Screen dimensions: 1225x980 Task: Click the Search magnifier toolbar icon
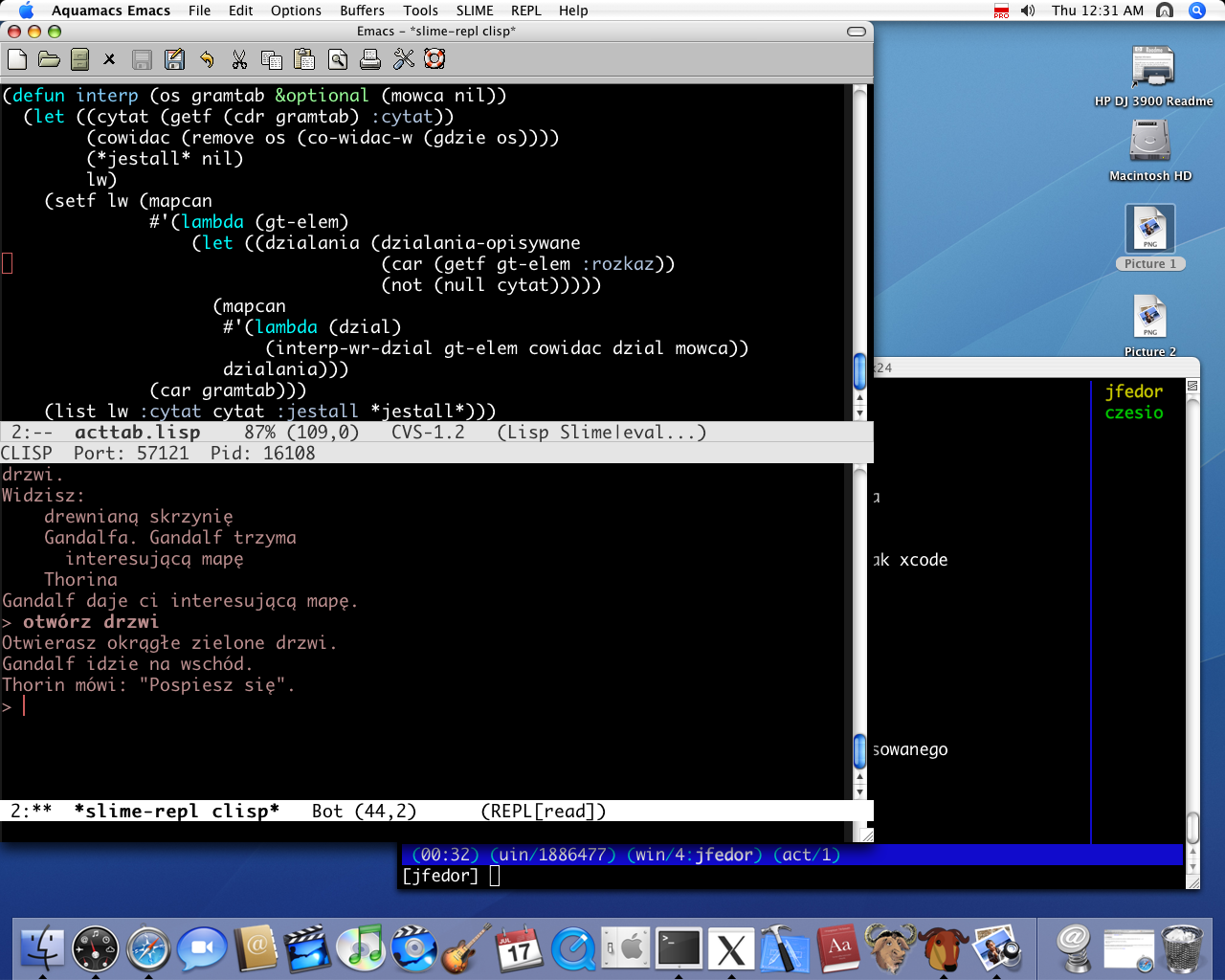pyautogui.click(x=338, y=59)
